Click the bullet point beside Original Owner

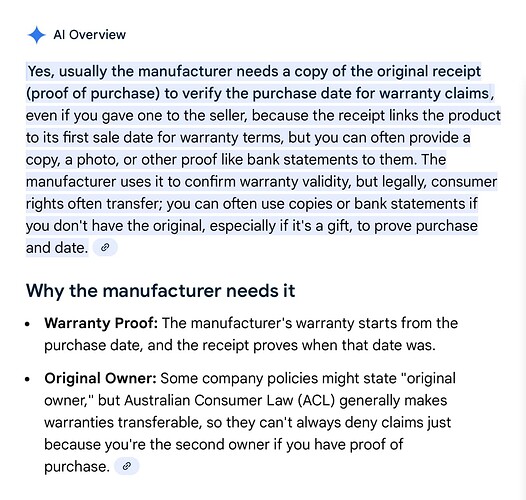tap(28, 379)
